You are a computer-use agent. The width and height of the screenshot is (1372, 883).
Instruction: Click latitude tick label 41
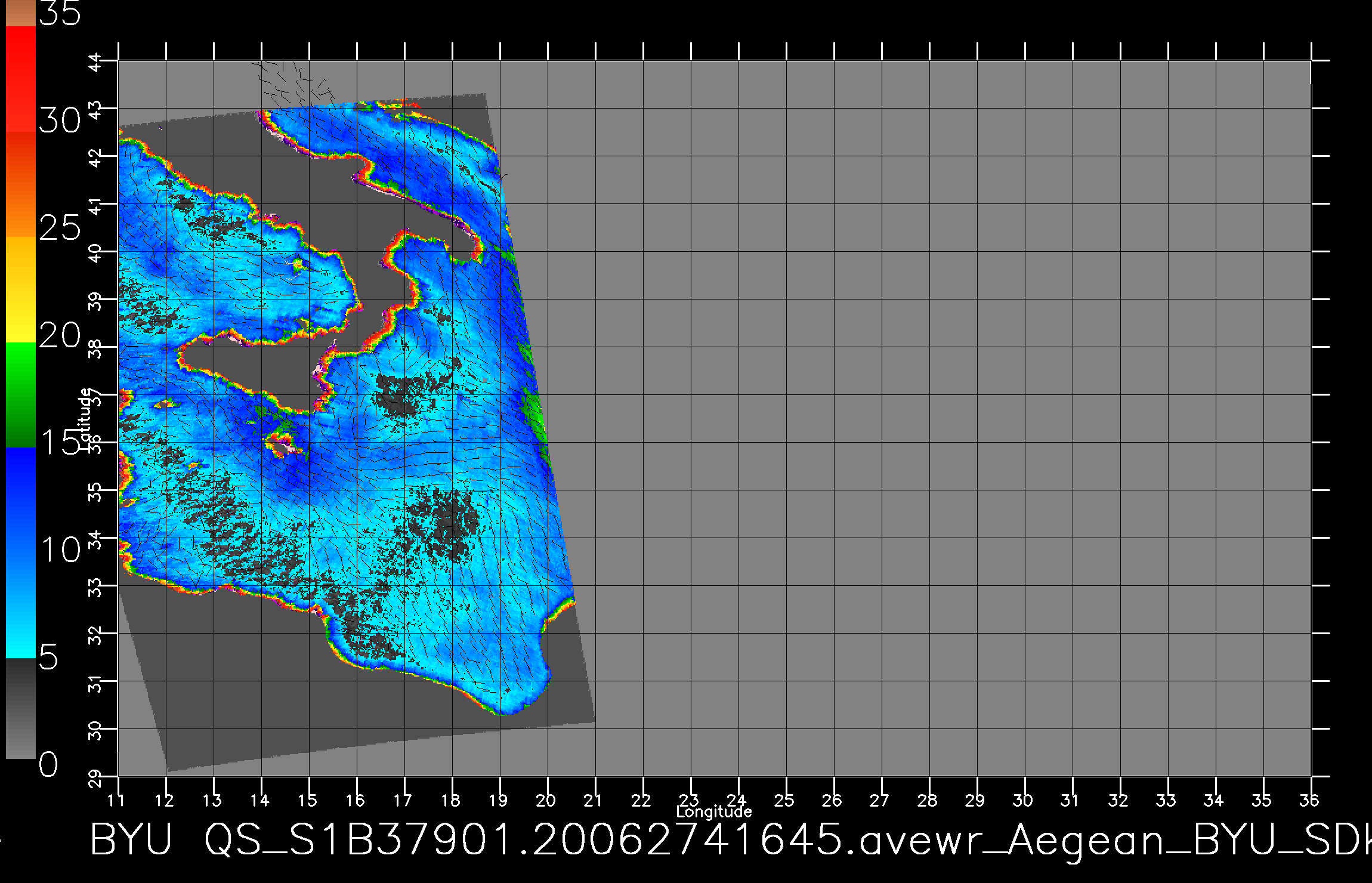tap(95, 205)
